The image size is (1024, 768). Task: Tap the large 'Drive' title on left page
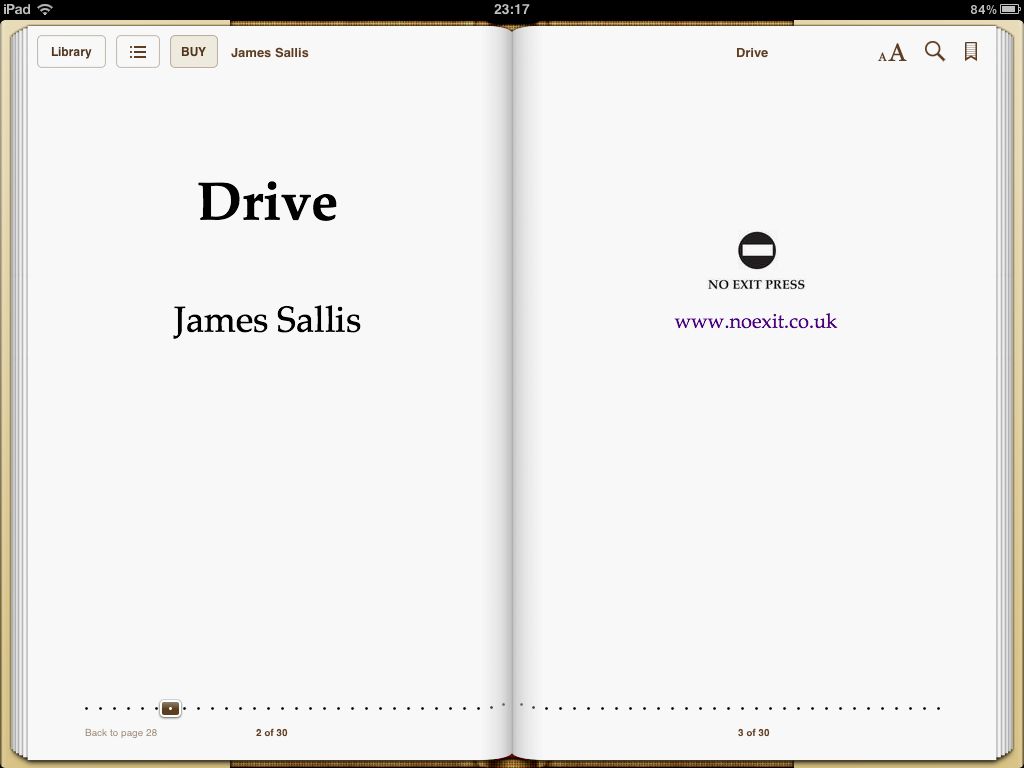[x=267, y=202]
